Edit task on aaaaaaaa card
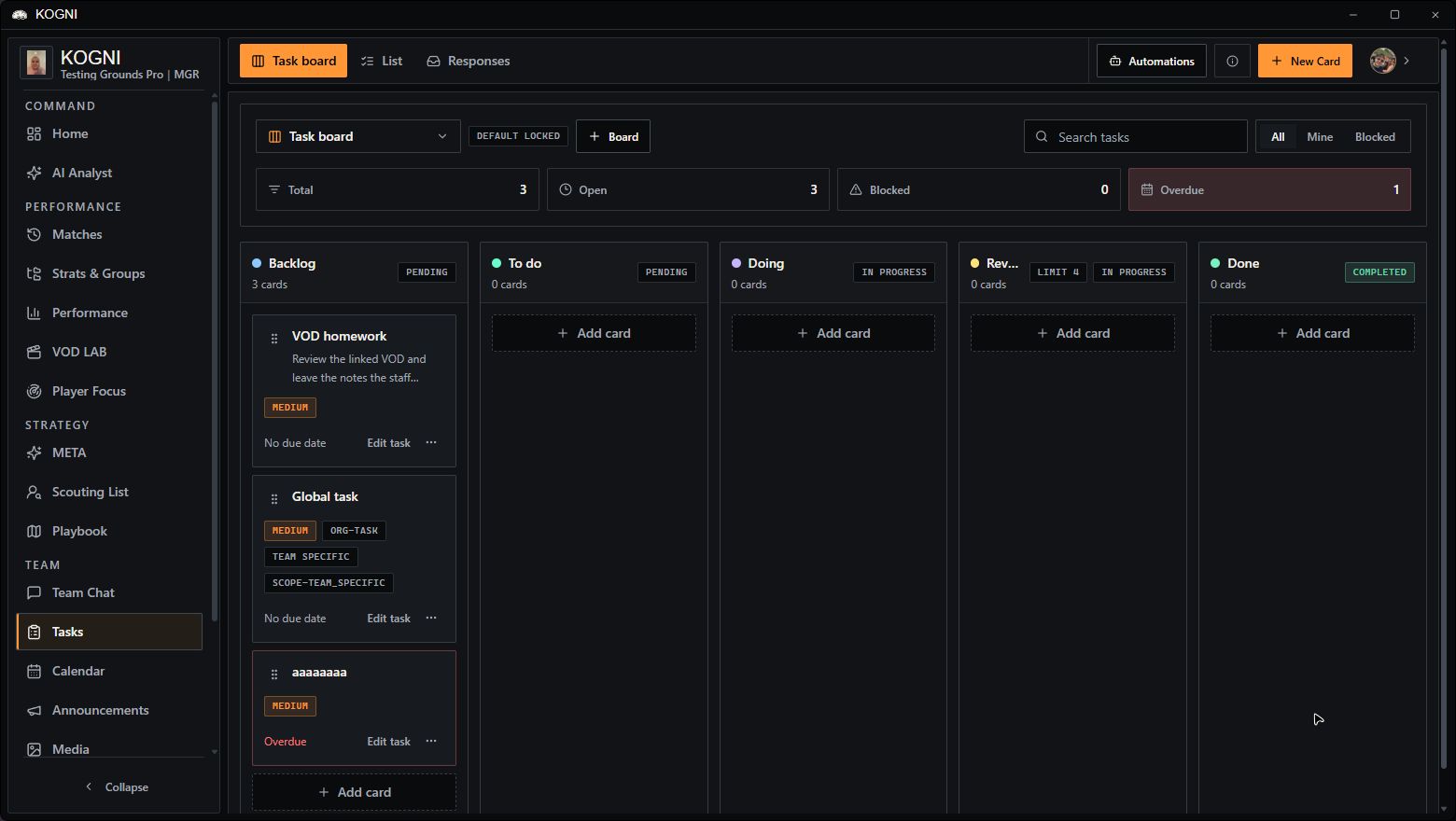This screenshot has width=1456, height=821. pos(388,742)
